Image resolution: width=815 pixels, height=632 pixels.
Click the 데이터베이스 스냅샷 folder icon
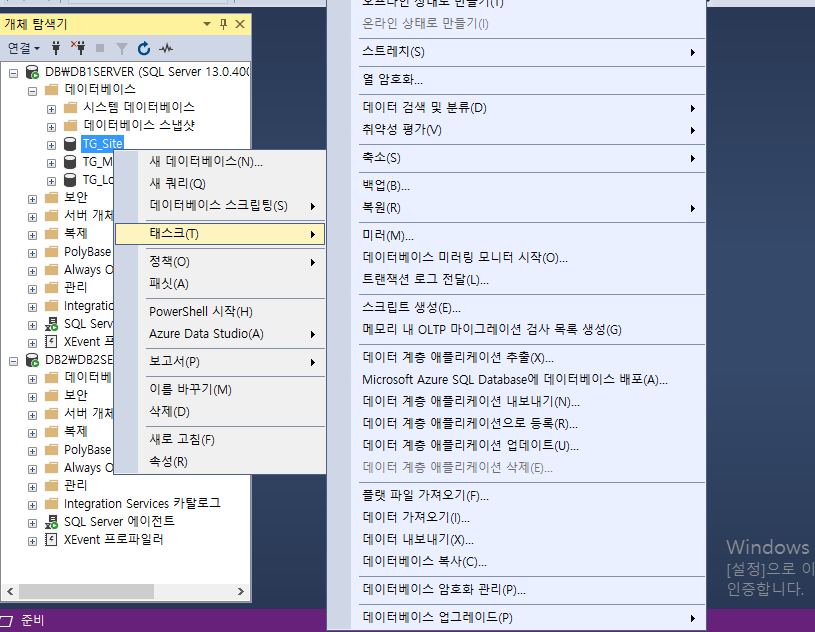(x=70, y=125)
